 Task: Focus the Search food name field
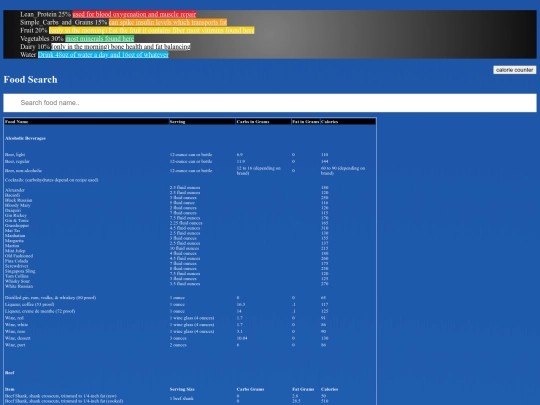[270, 103]
